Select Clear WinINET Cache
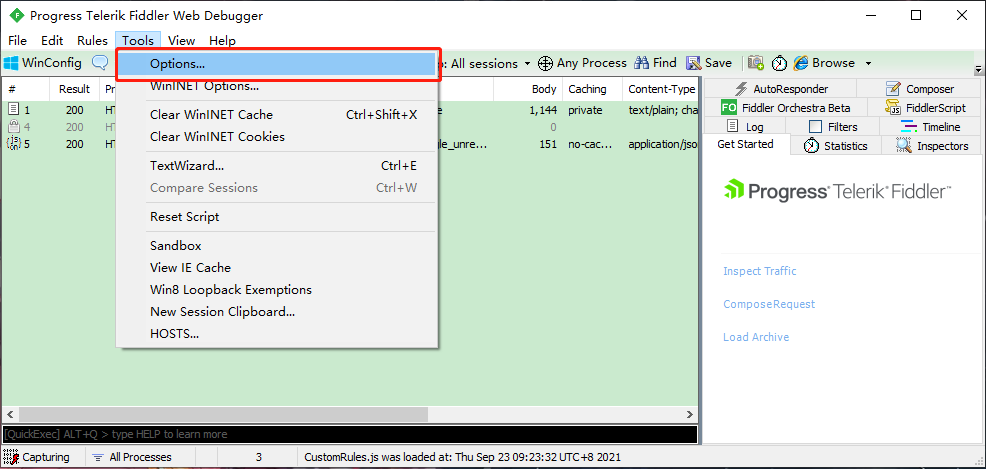Screen dimensions: 986x469 (x=277, y=114)
